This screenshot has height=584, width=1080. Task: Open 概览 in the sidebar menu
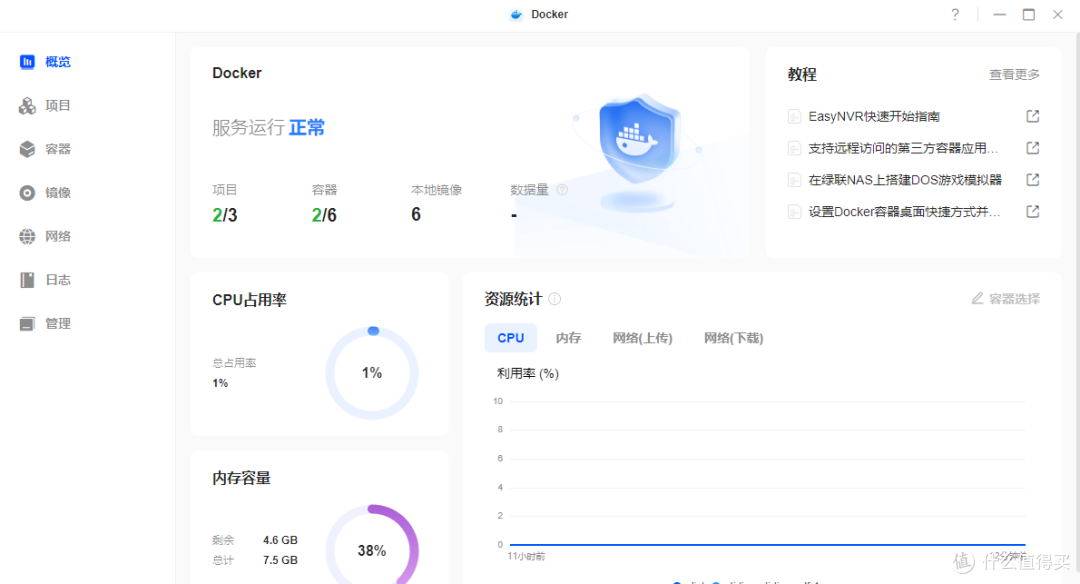click(58, 62)
